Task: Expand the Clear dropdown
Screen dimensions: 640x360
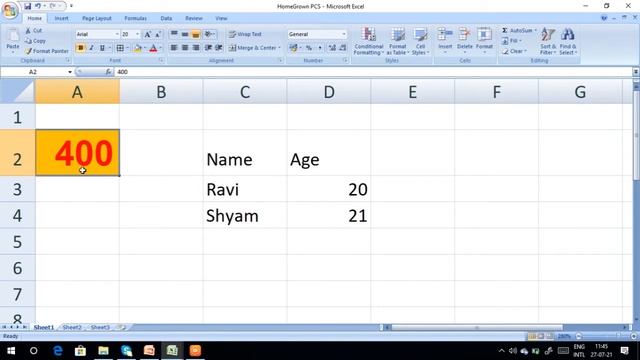Action: click(x=526, y=51)
